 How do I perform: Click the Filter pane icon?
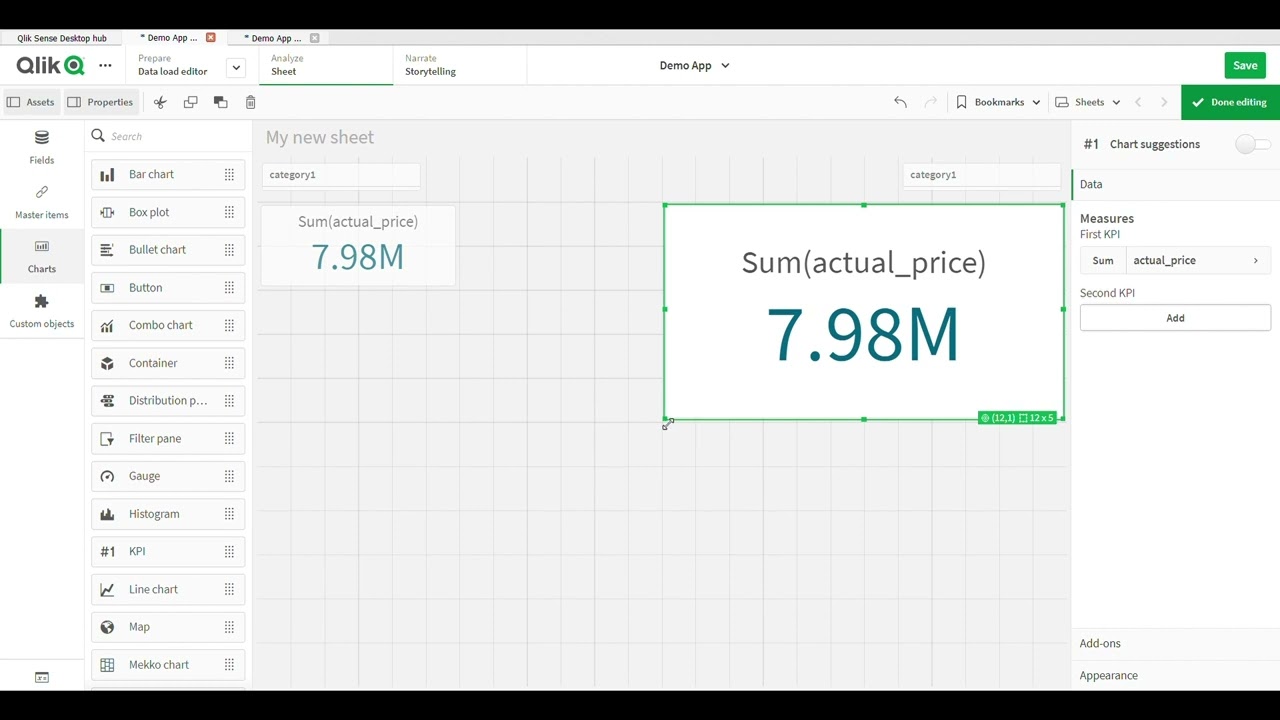(x=107, y=438)
